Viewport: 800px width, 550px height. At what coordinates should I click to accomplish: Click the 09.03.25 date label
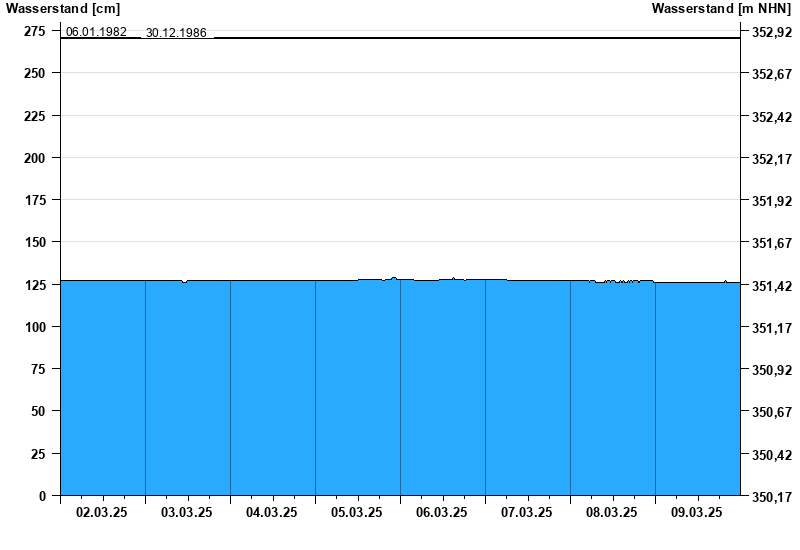(697, 512)
